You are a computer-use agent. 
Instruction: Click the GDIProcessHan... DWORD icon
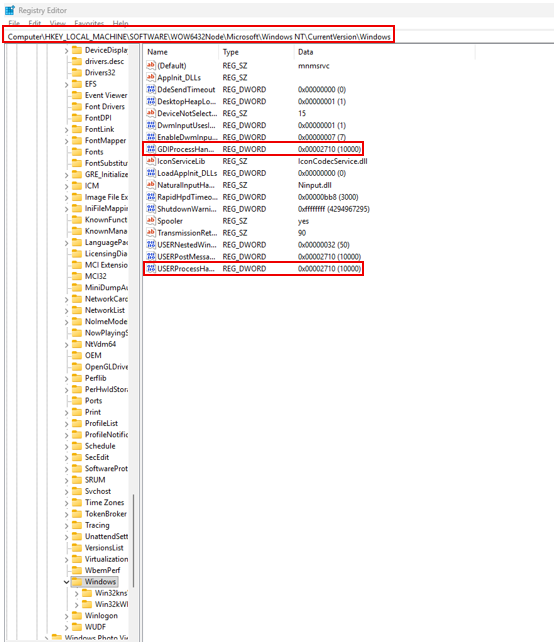[151, 149]
